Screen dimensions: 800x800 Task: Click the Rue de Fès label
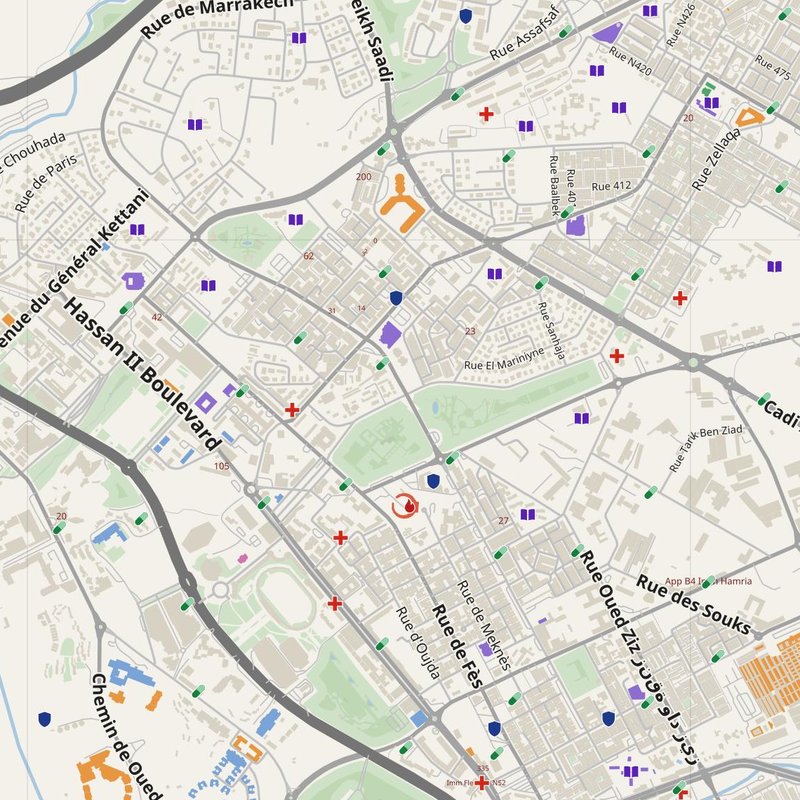(x=457, y=647)
